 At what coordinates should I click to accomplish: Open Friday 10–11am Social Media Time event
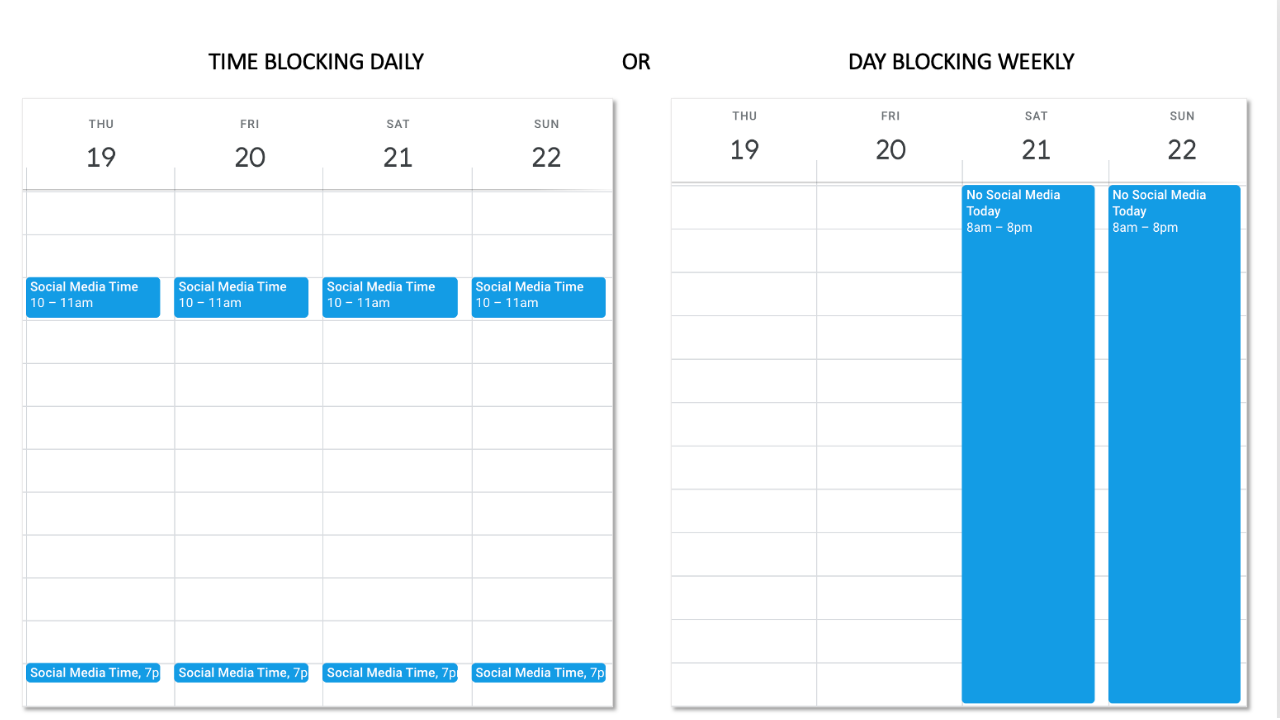241,297
